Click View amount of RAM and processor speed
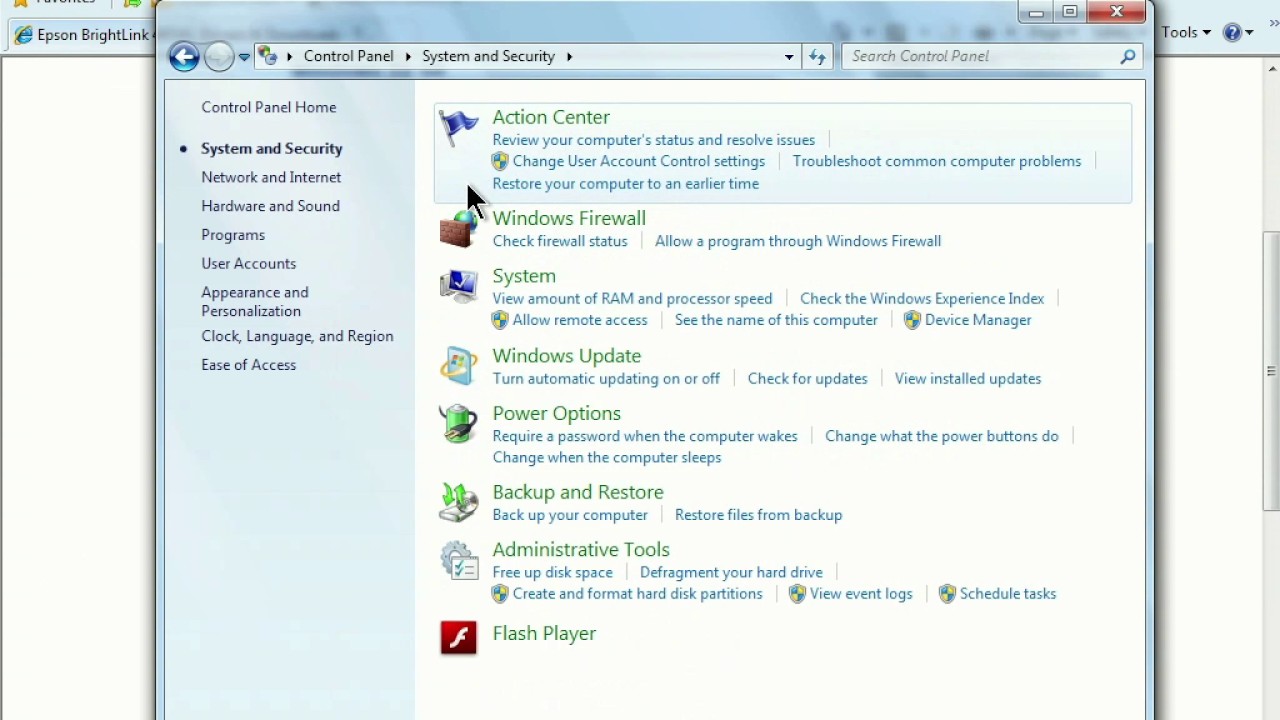The image size is (1280, 720). (x=632, y=298)
